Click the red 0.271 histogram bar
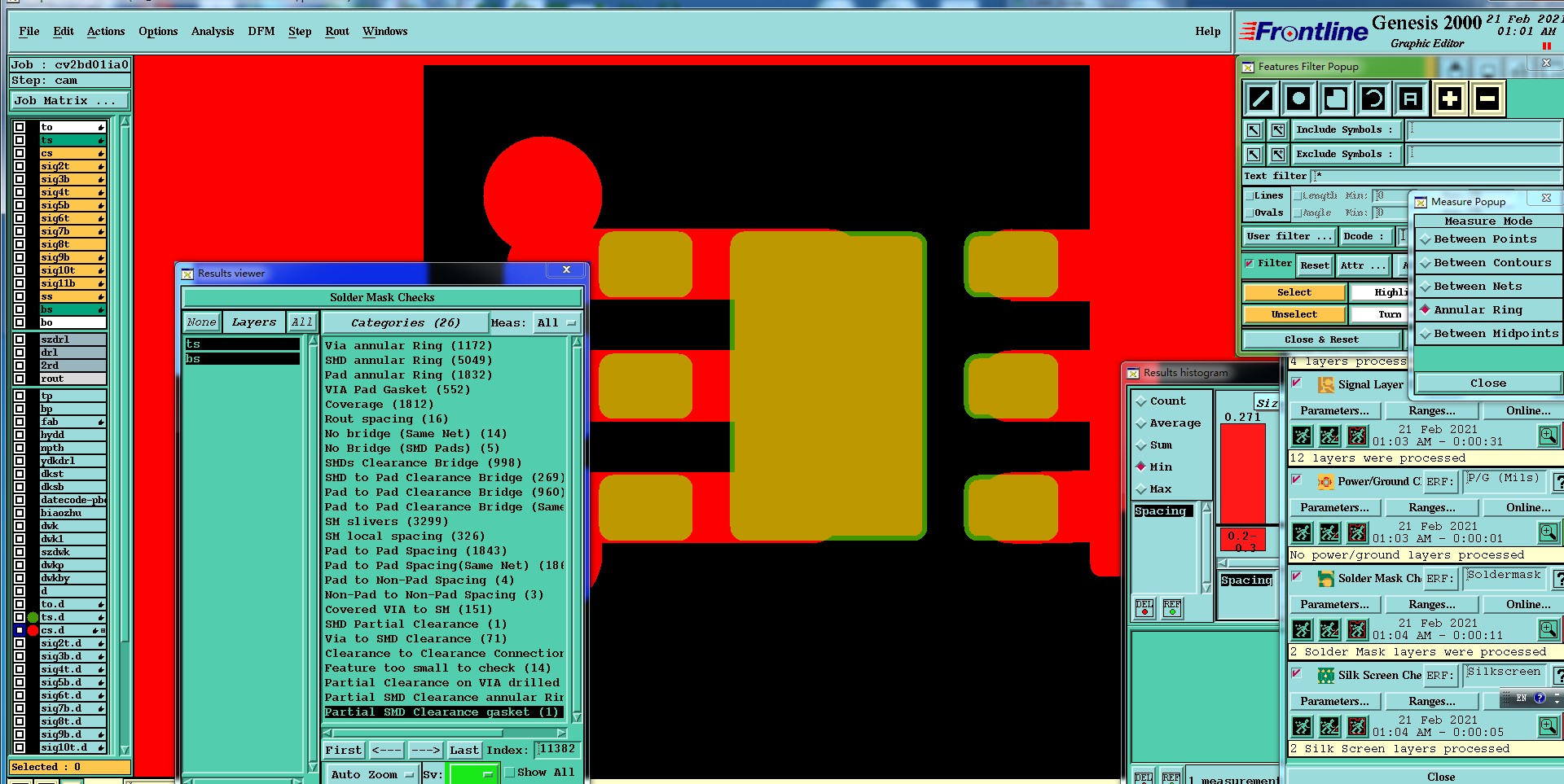This screenshot has height=784, width=1564. [x=1243, y=474]
